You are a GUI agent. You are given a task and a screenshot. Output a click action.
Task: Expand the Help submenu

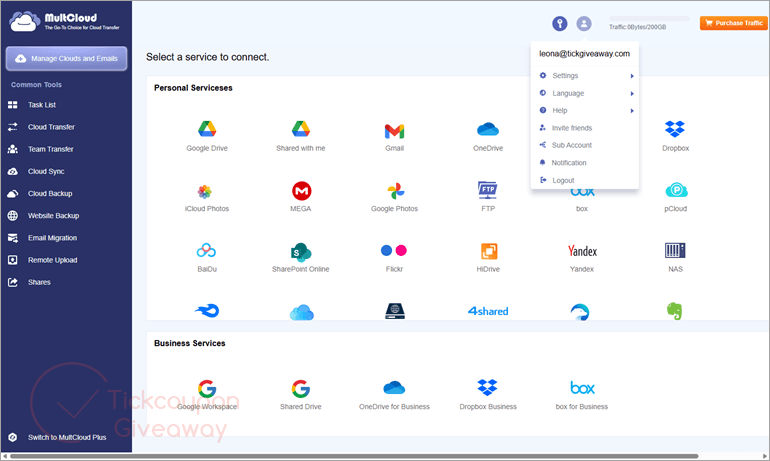click(x=585, y=110)
